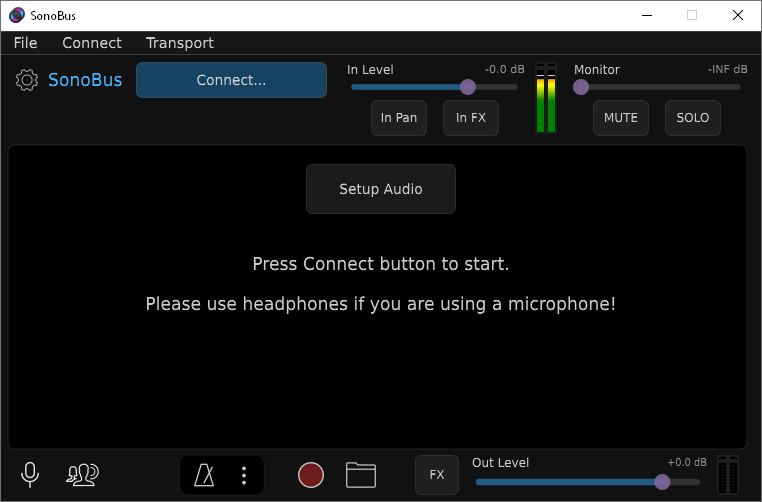
Task: Open settings via the gear icon
Action: pyautogui.click(x=27, y=80)
